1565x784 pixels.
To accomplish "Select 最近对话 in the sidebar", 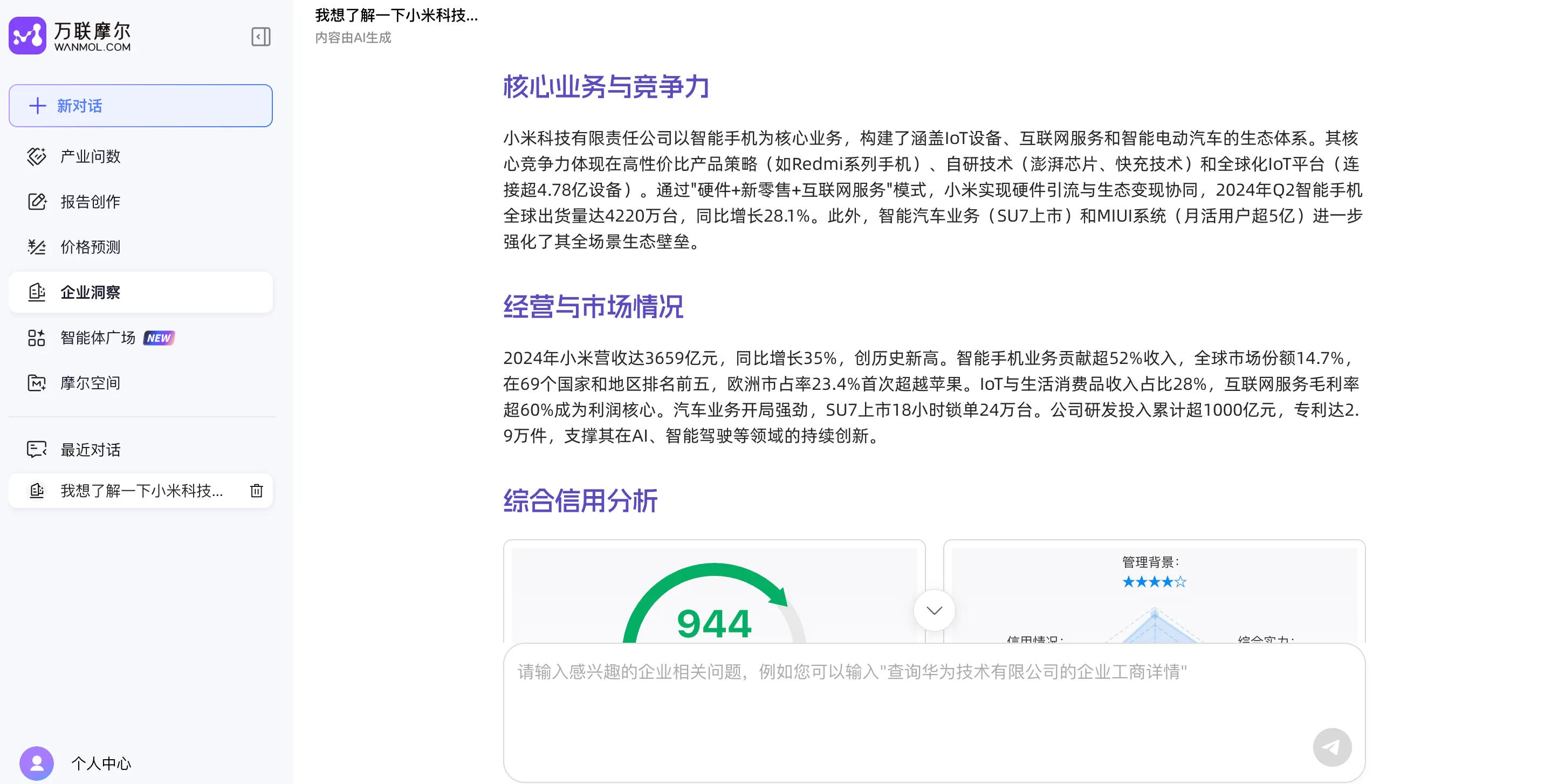I will pyautogui.click(x=90, y=449).
